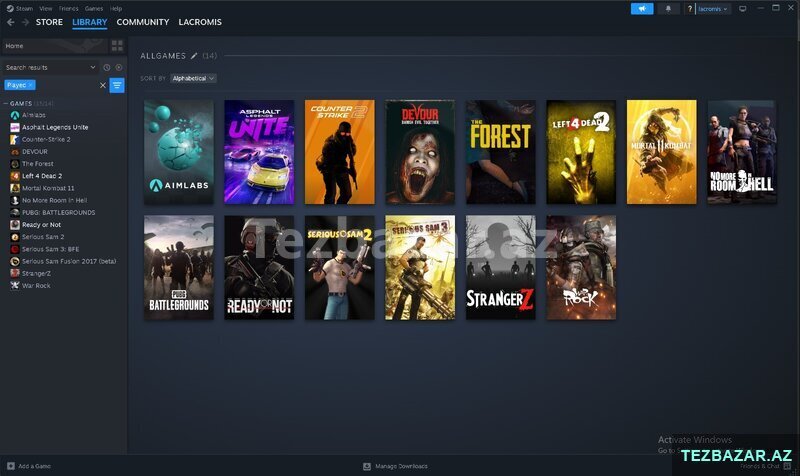Open the No More Room in Hell cover

point(742,152)
